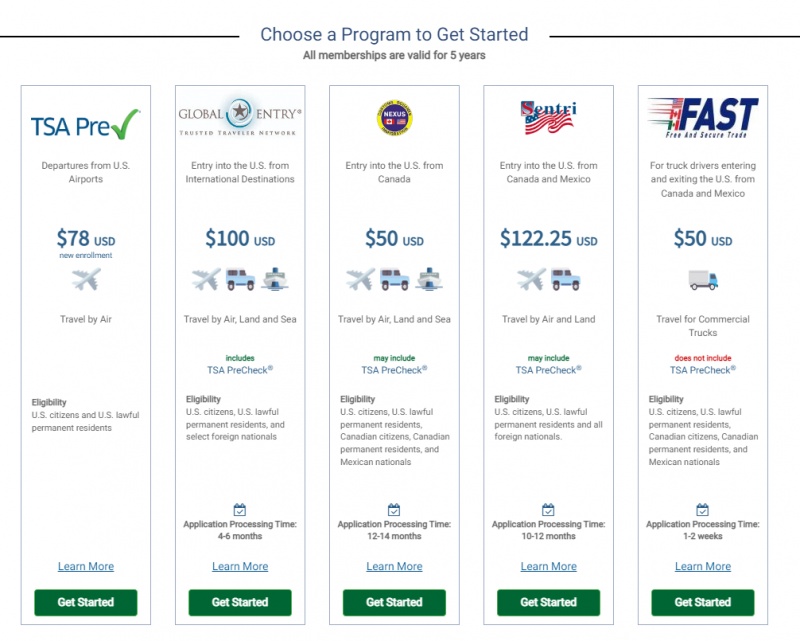This screenshot has width=800, height=641.
Task: Click the jeep vehicle icon in Sentri card
Action: (566, 280)
